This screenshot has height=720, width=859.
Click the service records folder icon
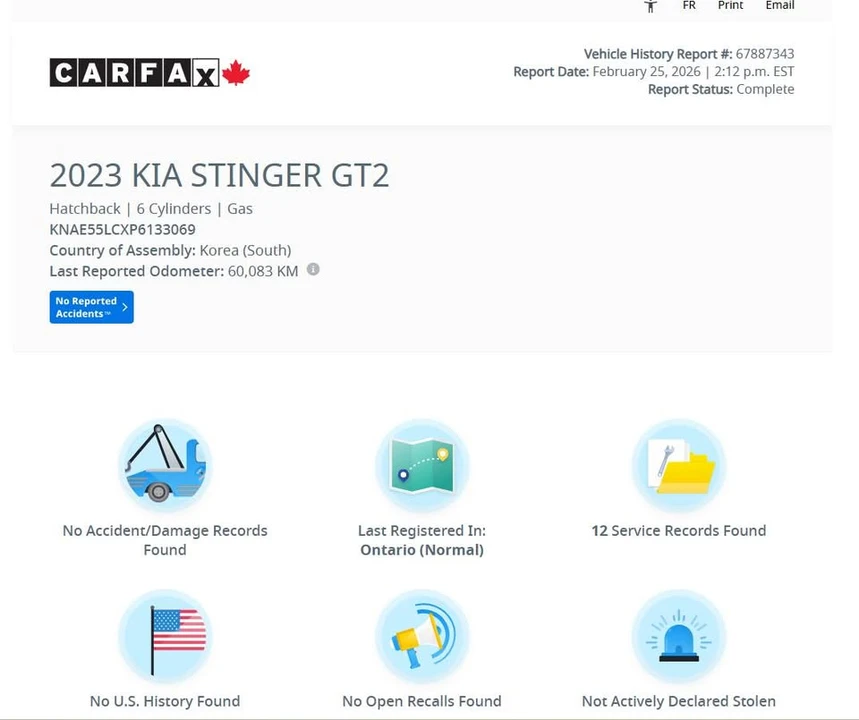click(679, 465)
